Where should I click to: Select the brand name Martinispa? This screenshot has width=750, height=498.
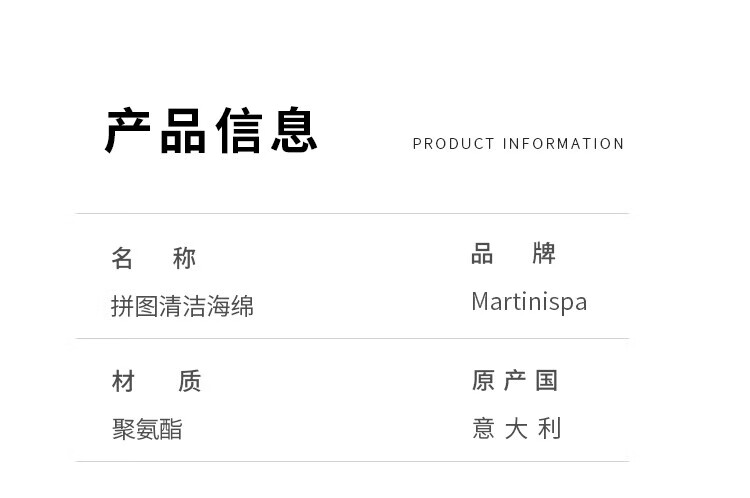tap(529, 302)
